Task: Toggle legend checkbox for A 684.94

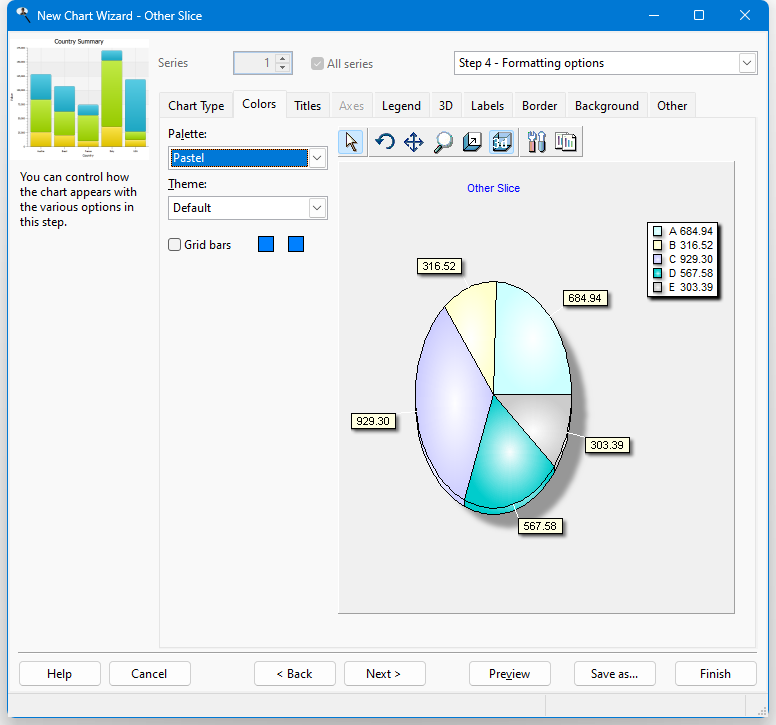Action: (657, 231)
